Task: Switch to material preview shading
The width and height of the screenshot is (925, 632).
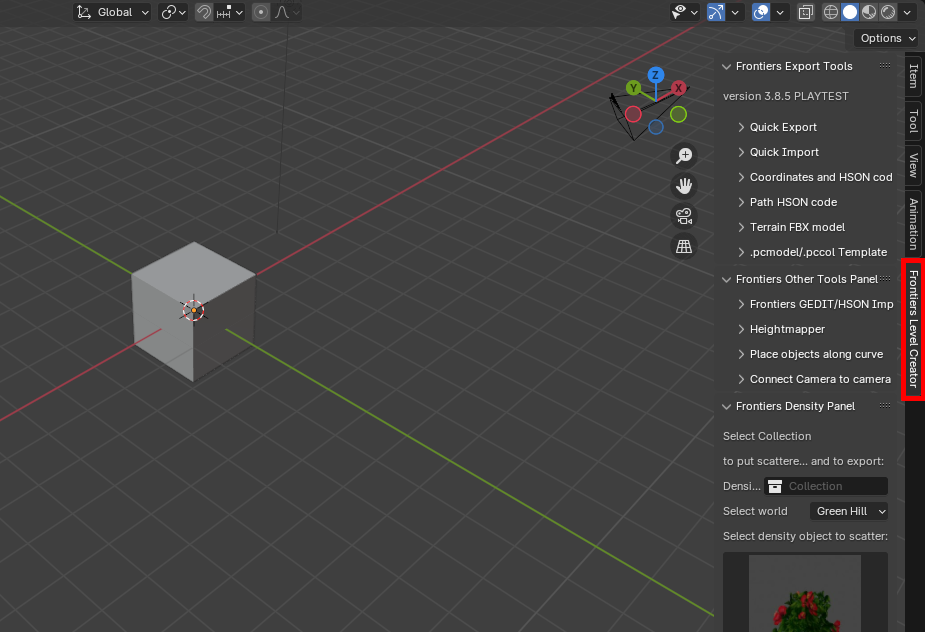Action: [x=869, y=12]
